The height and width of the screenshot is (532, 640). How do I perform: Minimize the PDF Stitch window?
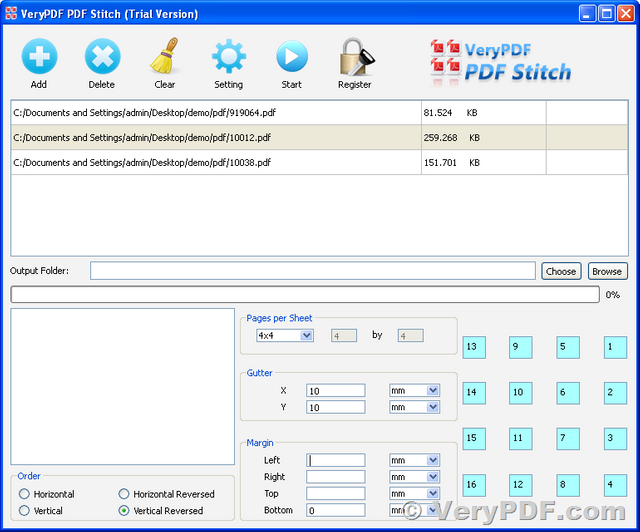pos(587,13)
